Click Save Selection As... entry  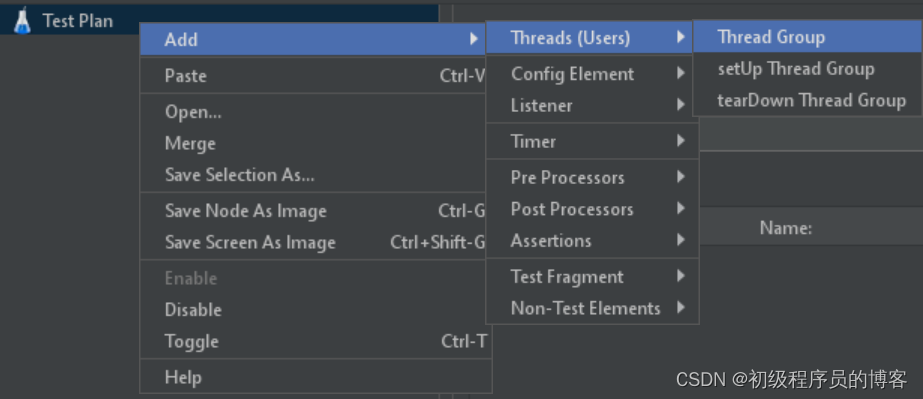pos(316,175)
